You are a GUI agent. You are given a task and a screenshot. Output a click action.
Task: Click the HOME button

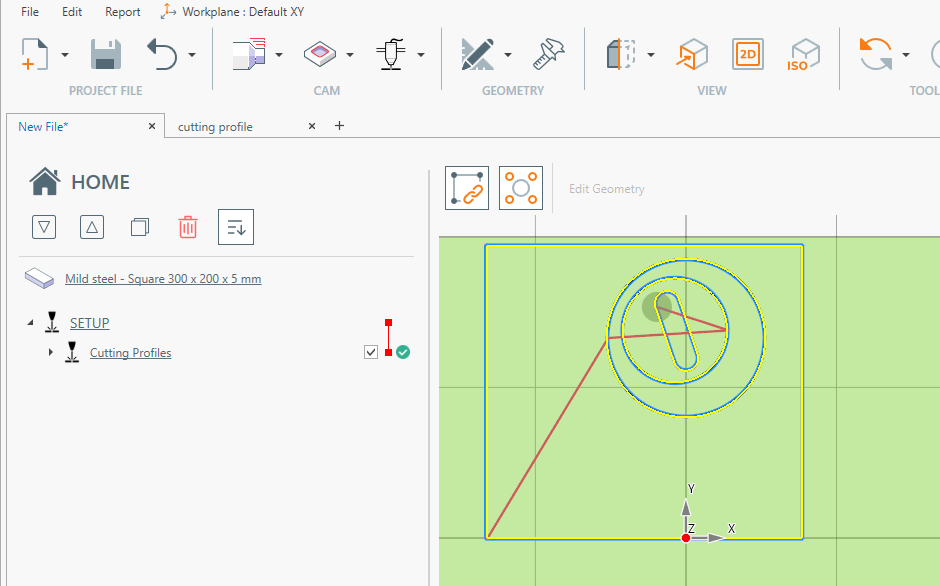tap(80, 182)
